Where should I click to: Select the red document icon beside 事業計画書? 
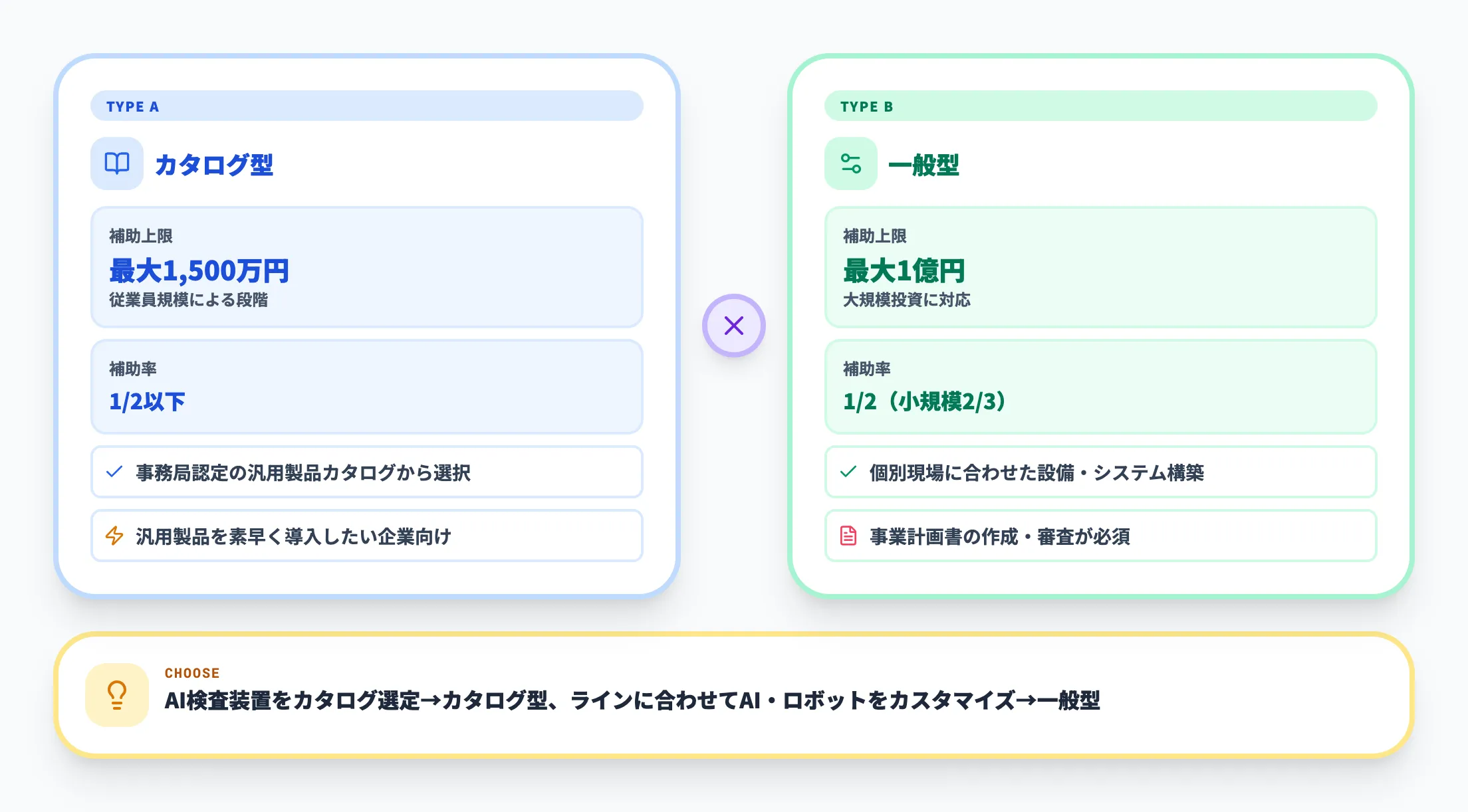848,536
